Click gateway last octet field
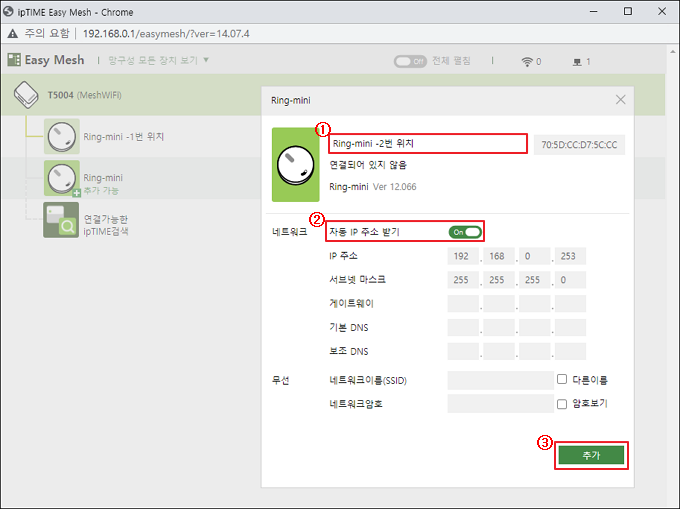680x509 pixels. [x=570, y=303]
